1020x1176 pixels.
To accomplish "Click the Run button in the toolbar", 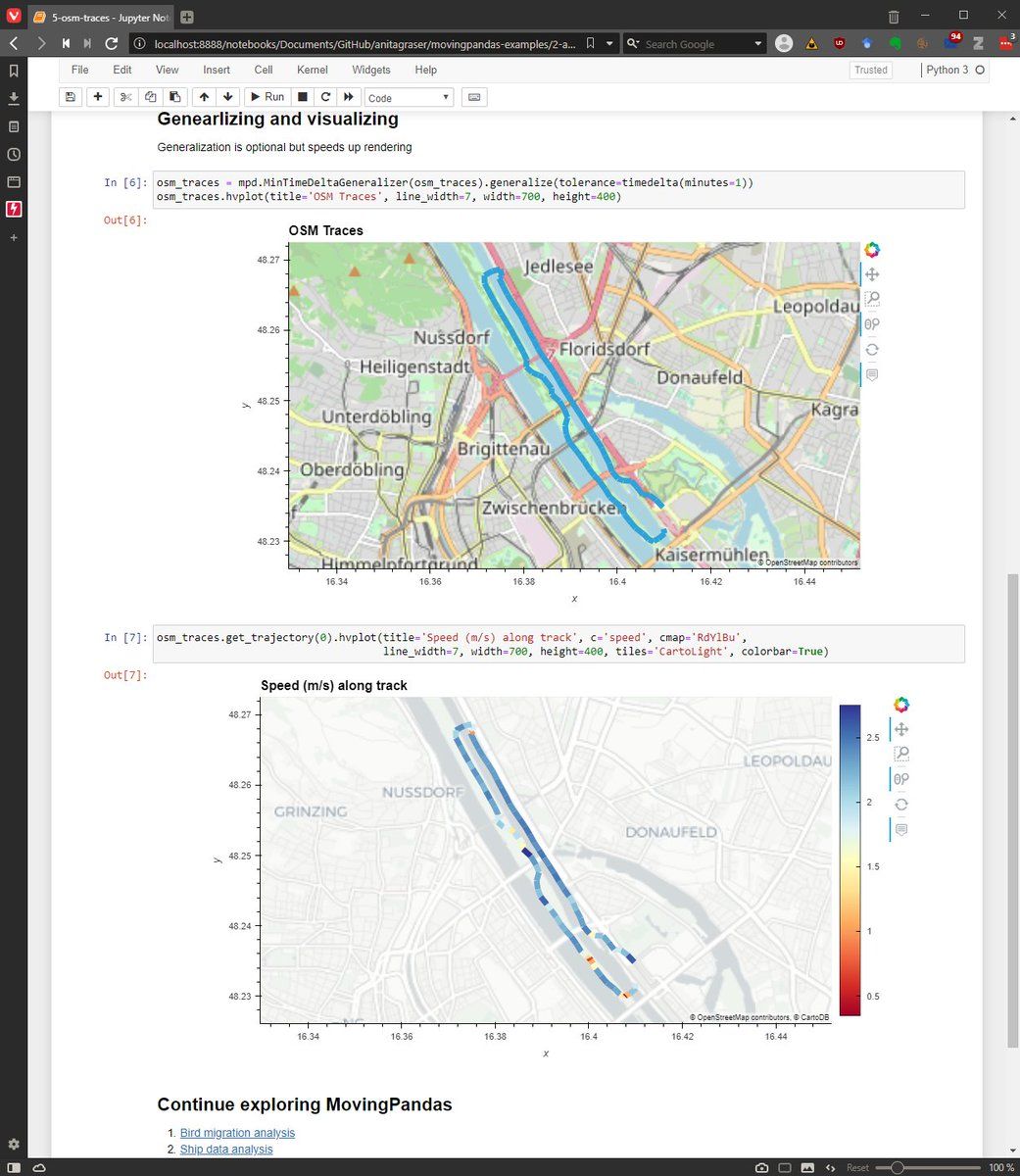I will click(266, 97).
